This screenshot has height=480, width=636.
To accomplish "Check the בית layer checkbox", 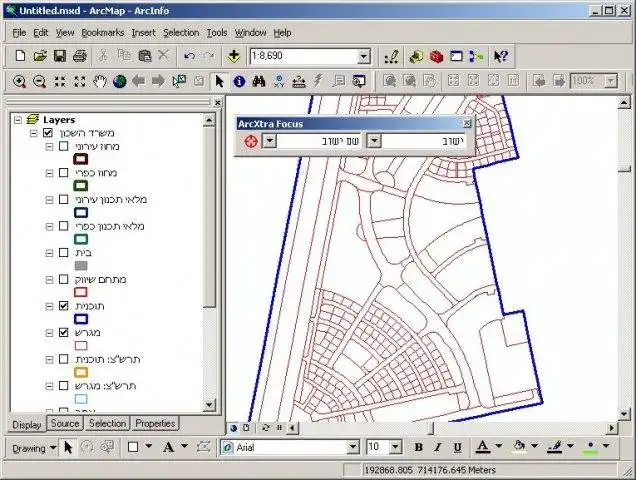I will (64, 252).
